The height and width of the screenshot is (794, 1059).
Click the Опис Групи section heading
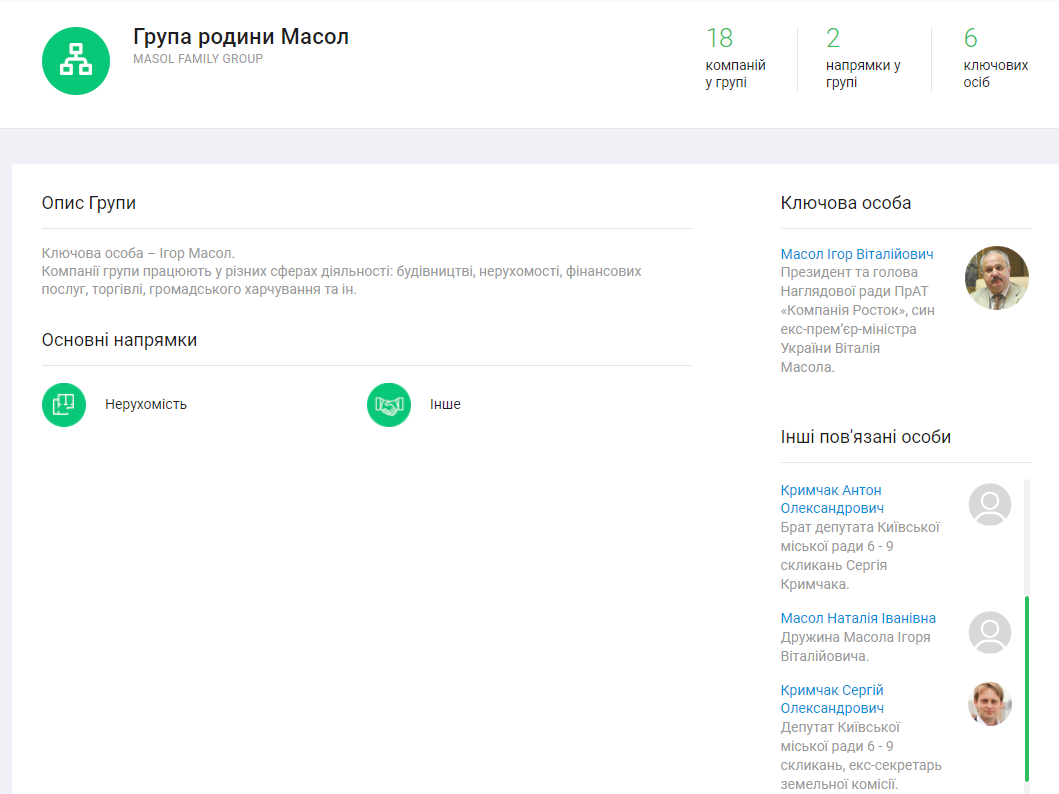(89, 203)
